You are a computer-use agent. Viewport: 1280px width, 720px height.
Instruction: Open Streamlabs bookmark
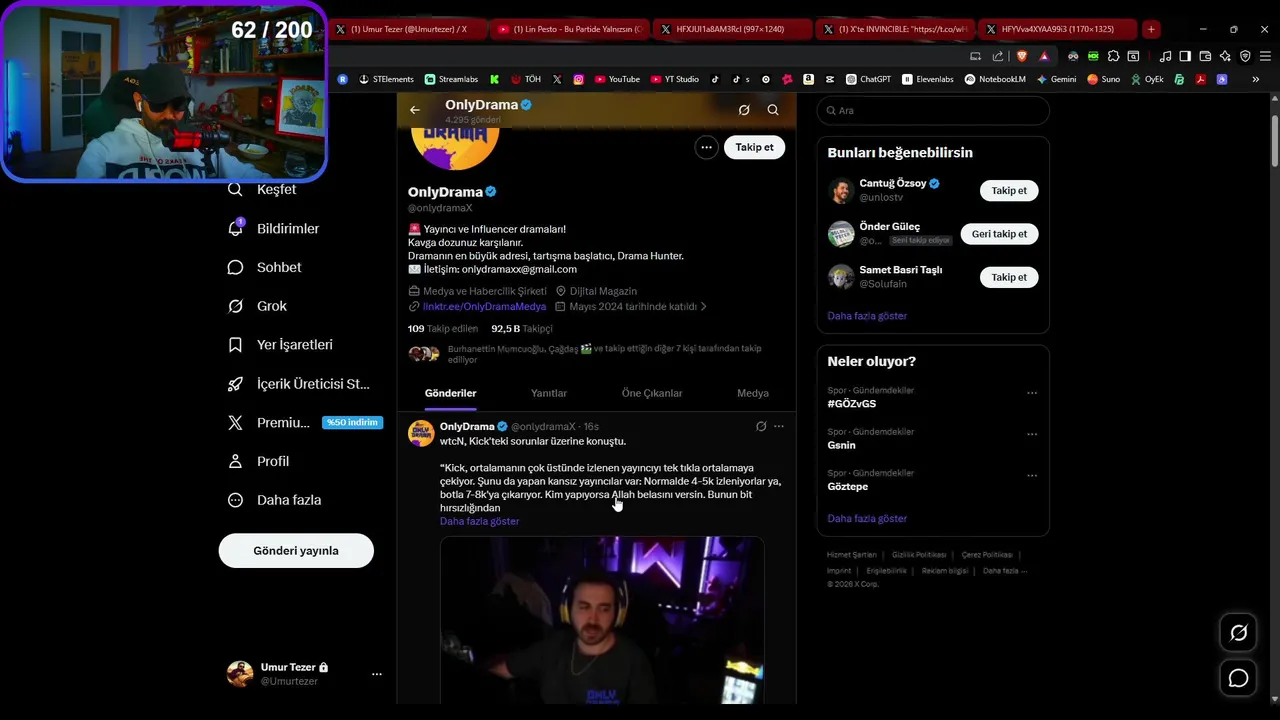pyautogui.click(x=451, y=79)
